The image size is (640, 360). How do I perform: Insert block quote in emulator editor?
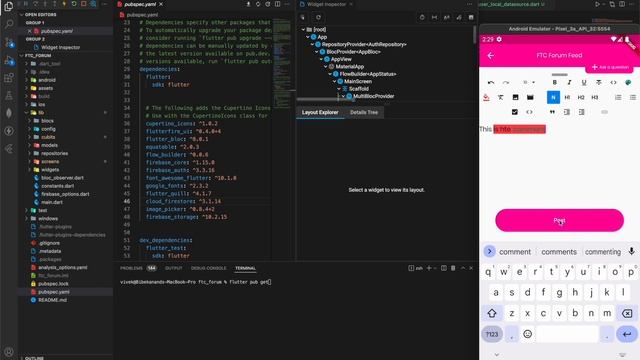(x=552, y=112)
